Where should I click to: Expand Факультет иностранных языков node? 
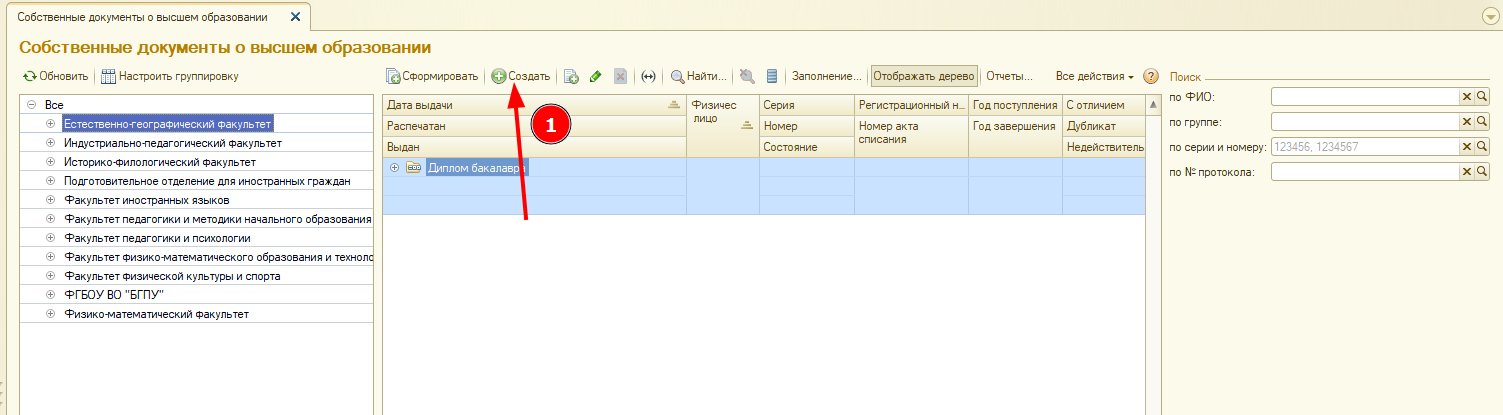pyautogui.click(x=50, y=200)
